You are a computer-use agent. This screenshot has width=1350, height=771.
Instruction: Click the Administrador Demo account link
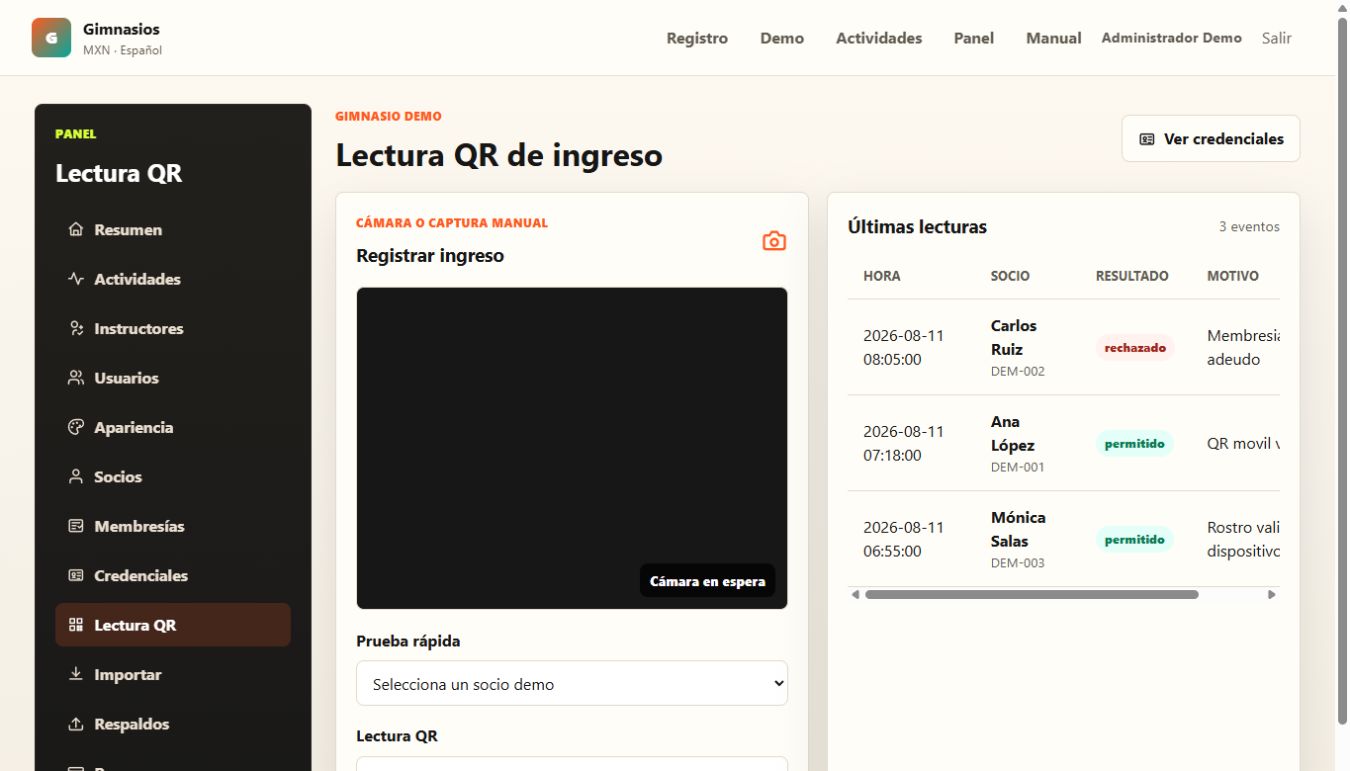(1172, 38)
